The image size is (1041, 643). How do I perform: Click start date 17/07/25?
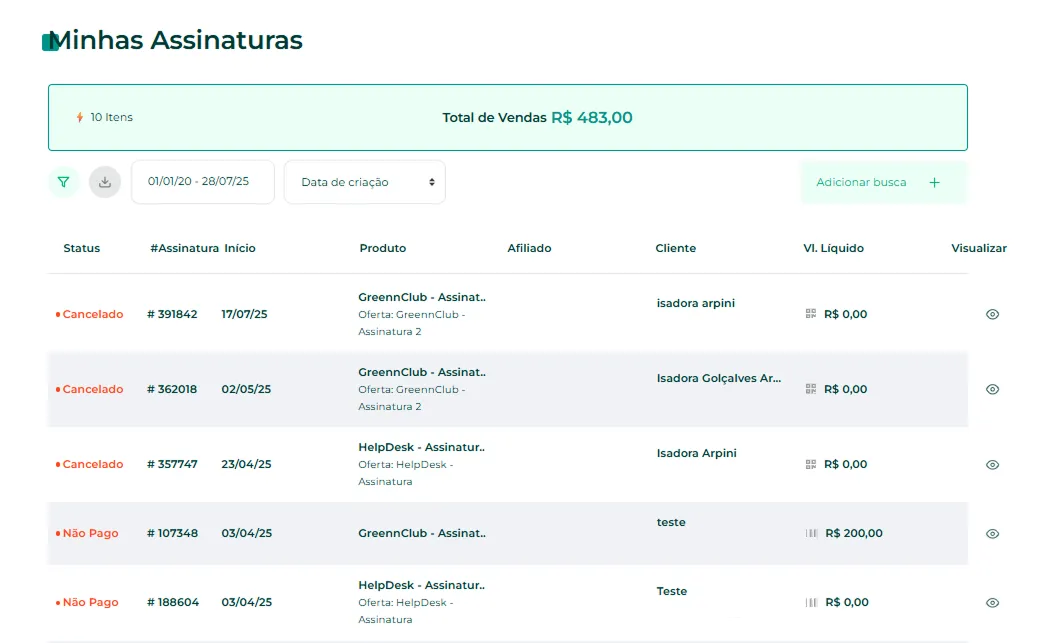(x=244, y=314)
